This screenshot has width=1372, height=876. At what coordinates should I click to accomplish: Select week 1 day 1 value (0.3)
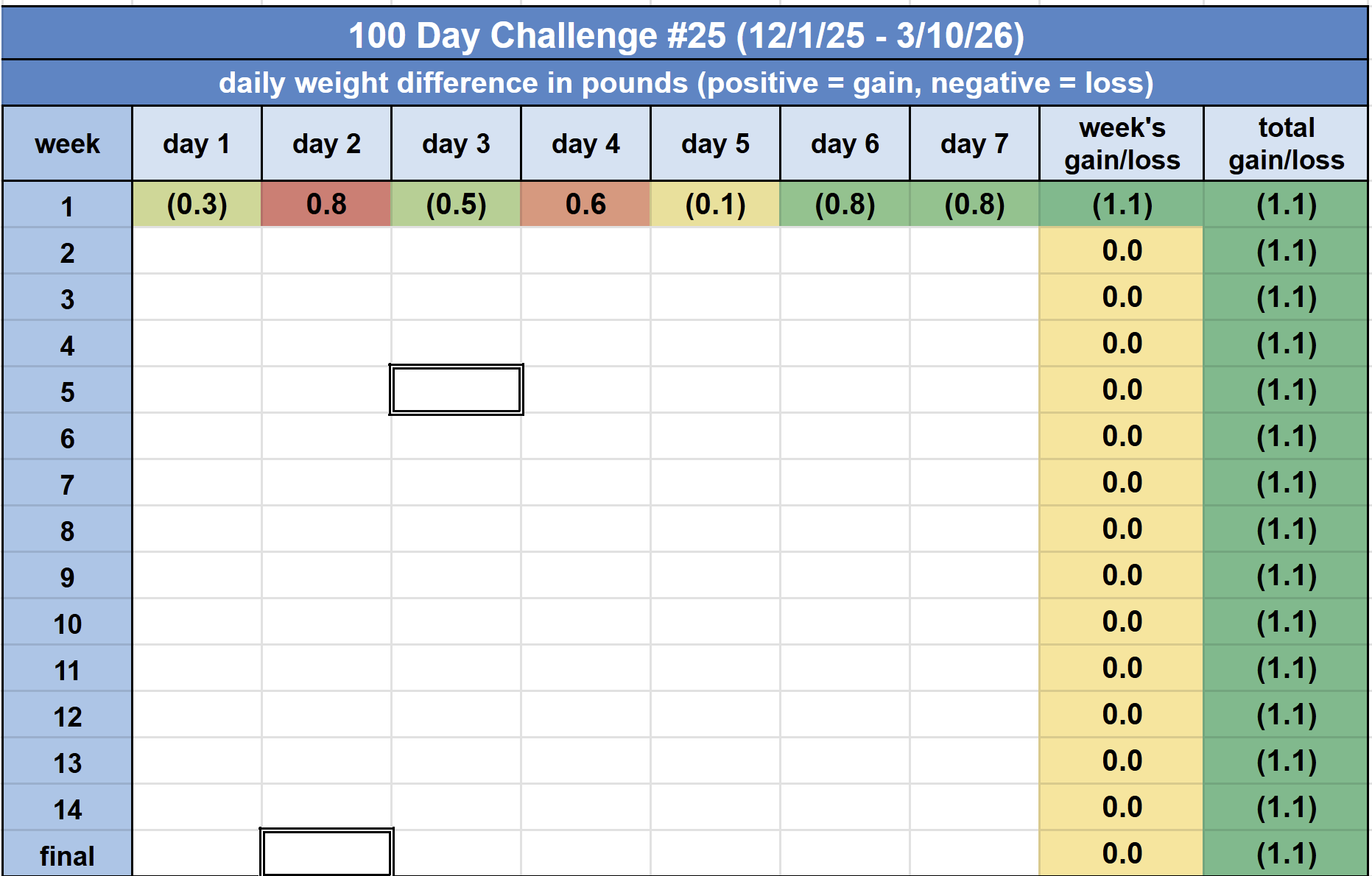(x=197, y=204)
